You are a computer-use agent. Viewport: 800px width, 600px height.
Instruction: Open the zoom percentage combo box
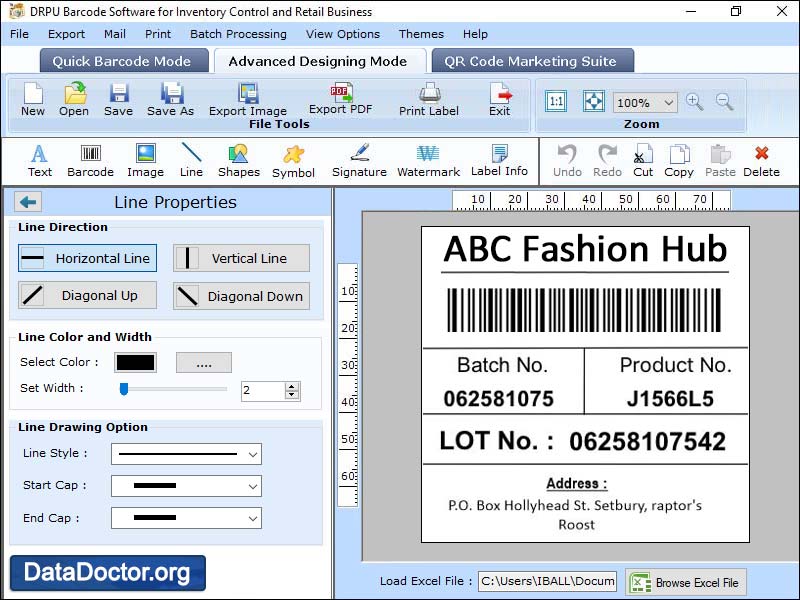tap(666, 102)
